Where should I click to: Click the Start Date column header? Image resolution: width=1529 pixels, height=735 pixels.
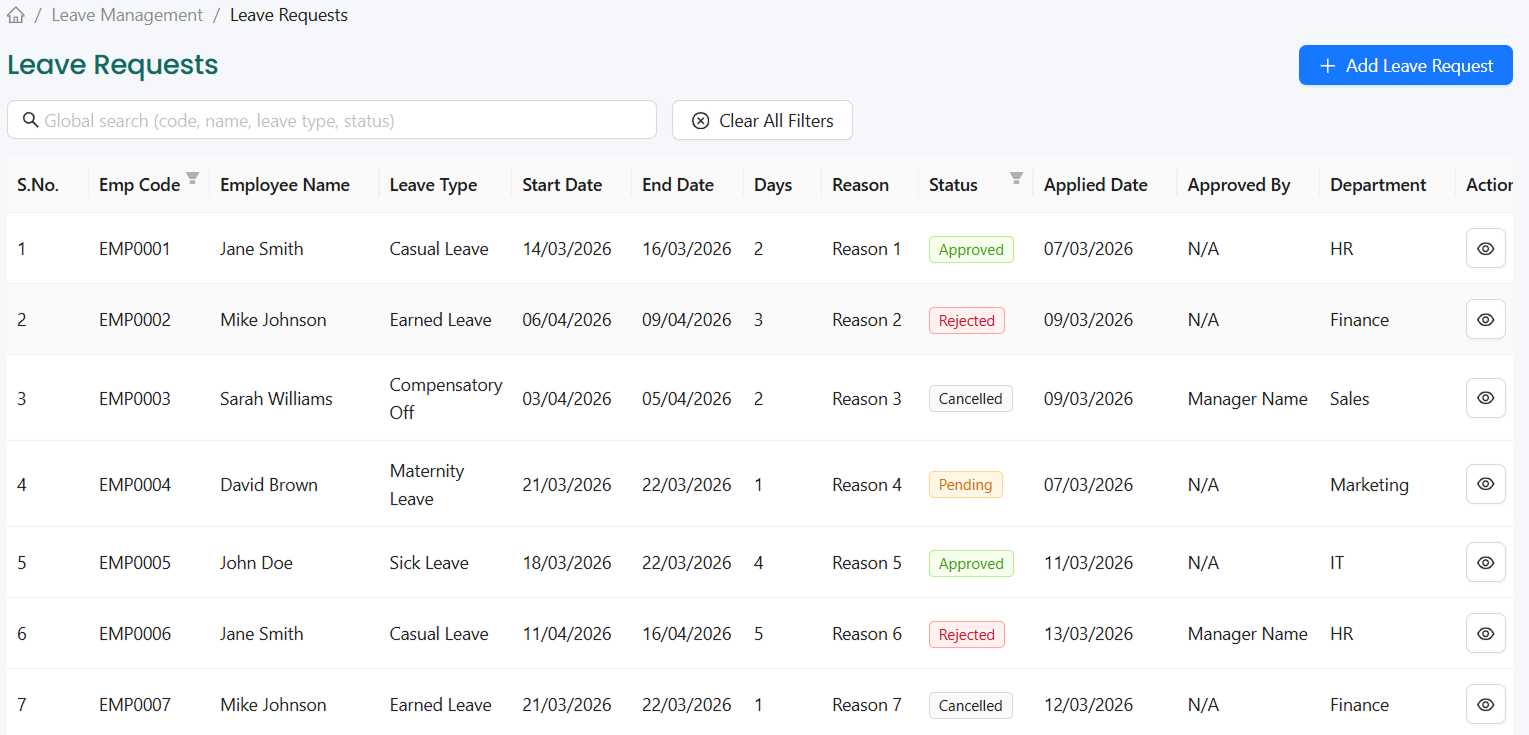(x=562, y=185)
